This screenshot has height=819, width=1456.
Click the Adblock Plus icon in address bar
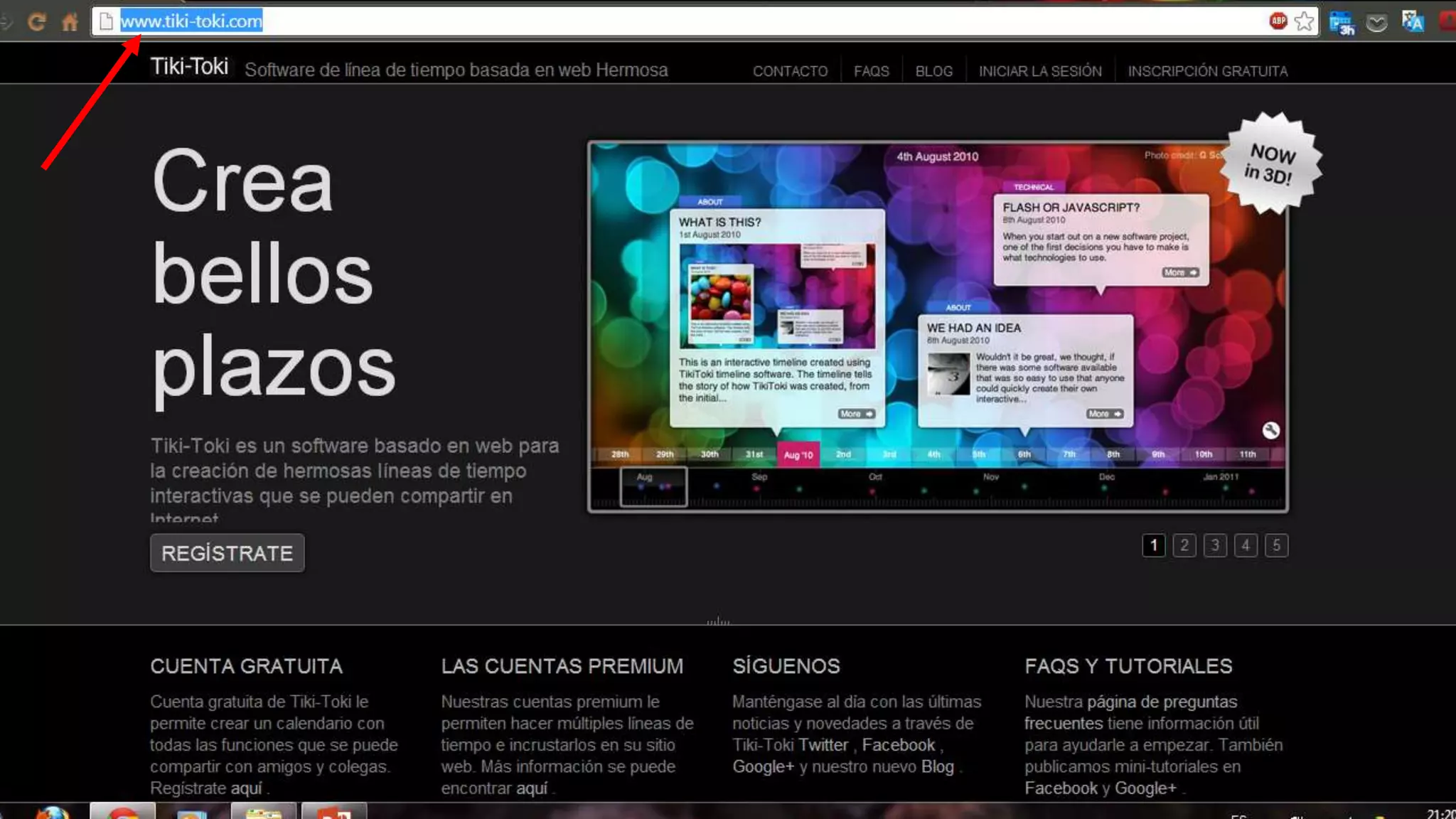tap(1278, 21)
